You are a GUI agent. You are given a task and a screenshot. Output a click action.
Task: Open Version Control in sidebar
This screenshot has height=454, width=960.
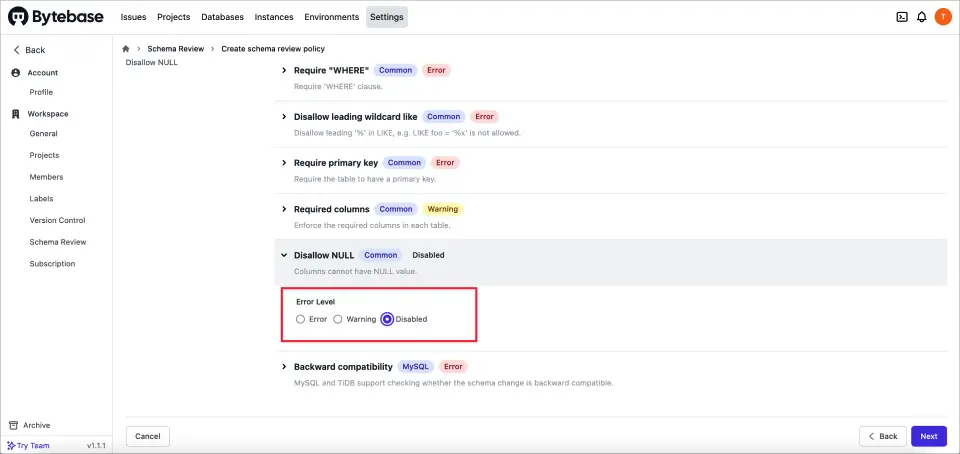pos(57,220)
